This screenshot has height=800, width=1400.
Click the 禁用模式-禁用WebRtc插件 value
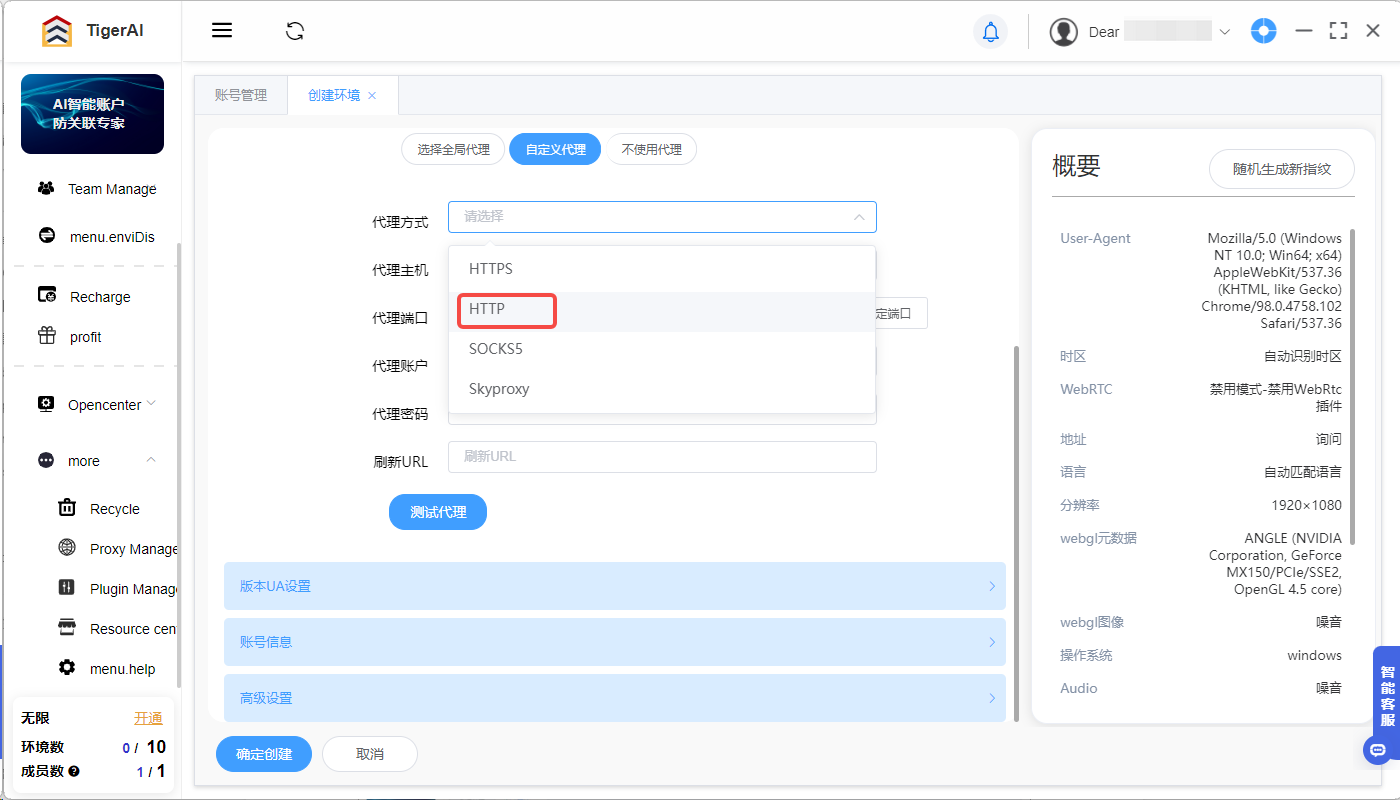coord(1276,397)
